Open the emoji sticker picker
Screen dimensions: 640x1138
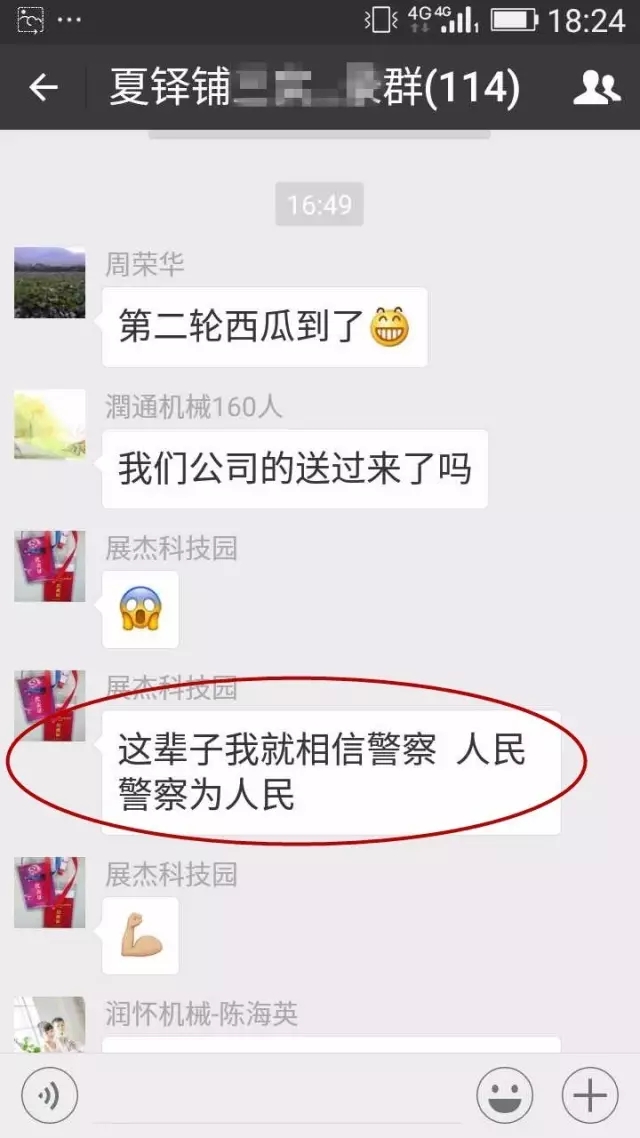[x=504, y=1096]
